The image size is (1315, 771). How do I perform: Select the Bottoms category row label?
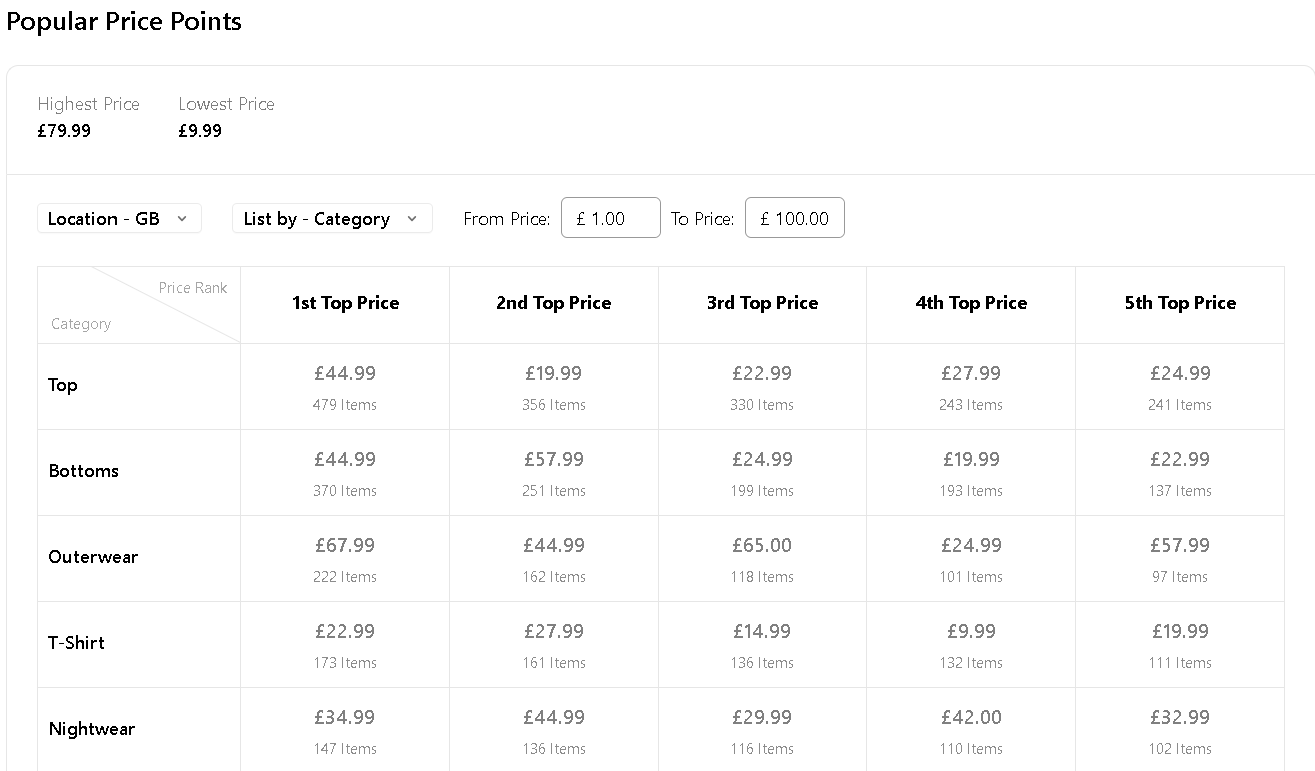(84, 471)
